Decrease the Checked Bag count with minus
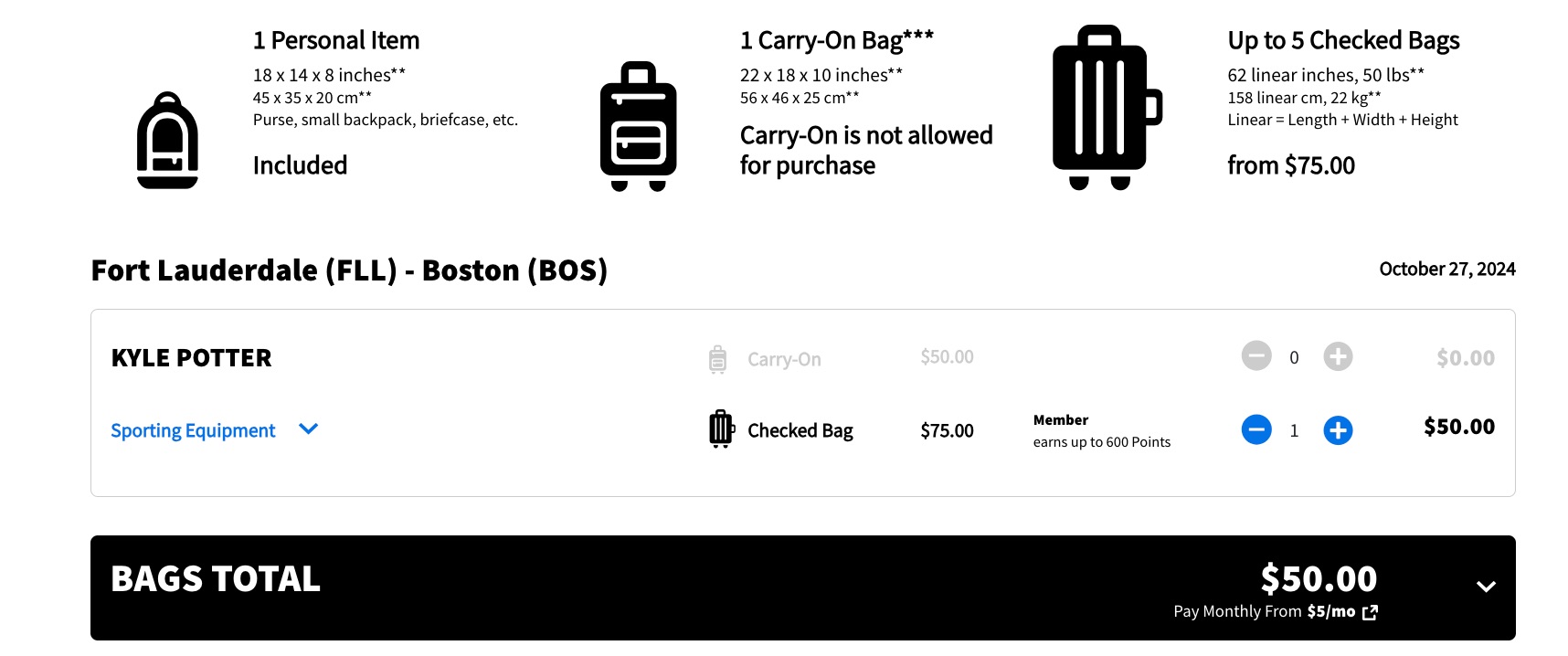This screenshot has width=1568, height=656. point(1256,429)
